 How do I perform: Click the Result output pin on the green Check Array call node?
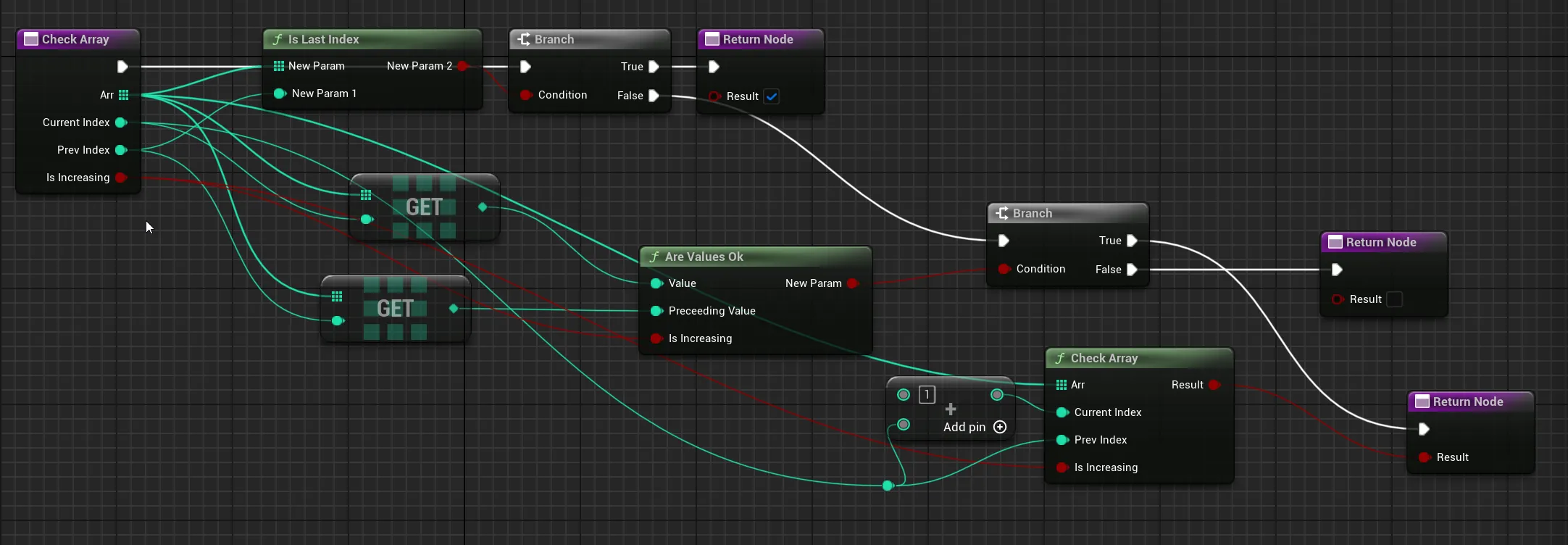1215,385
